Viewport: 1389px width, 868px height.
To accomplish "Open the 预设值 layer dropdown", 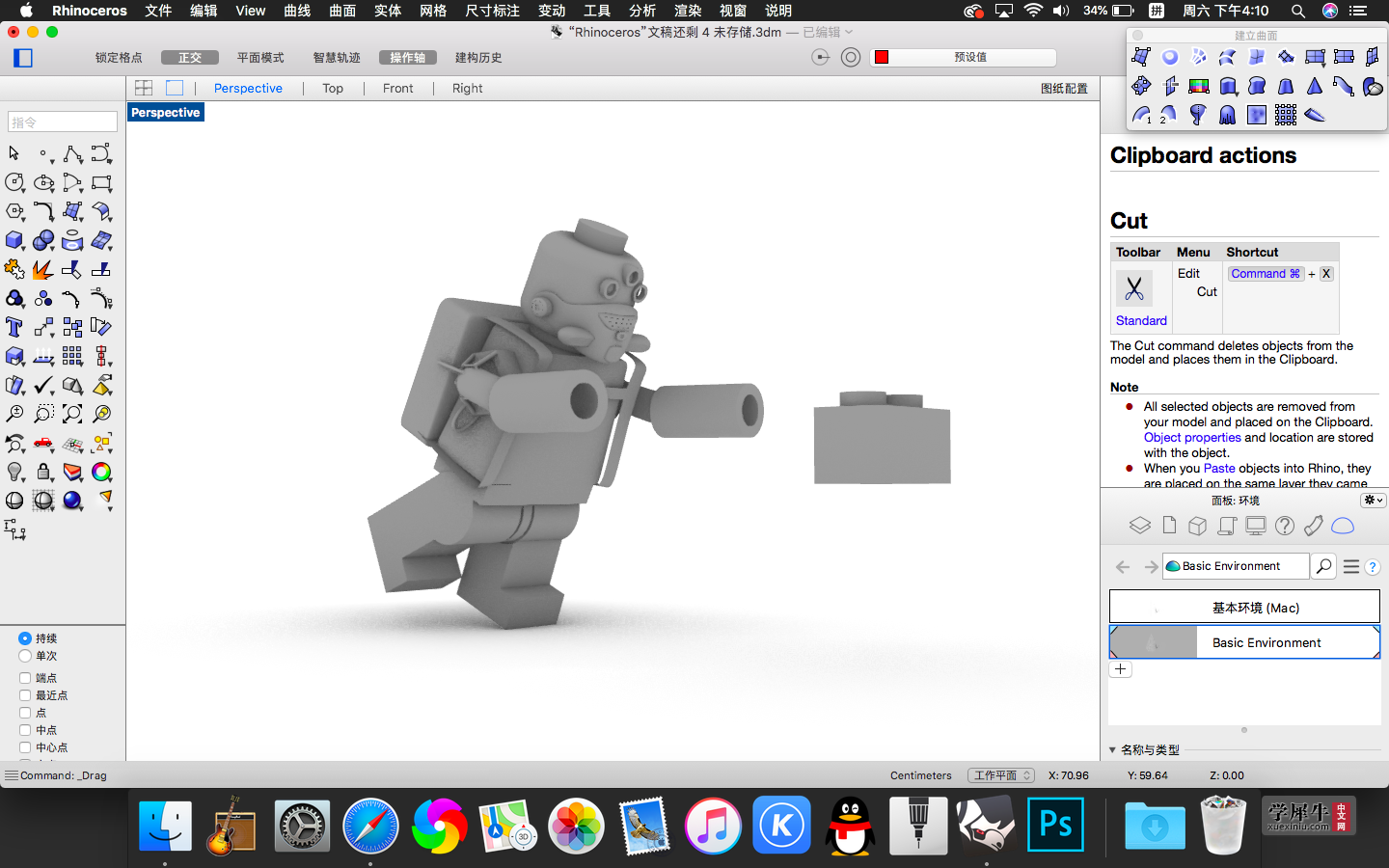I will pyautogui.click(x=963, y=57).
